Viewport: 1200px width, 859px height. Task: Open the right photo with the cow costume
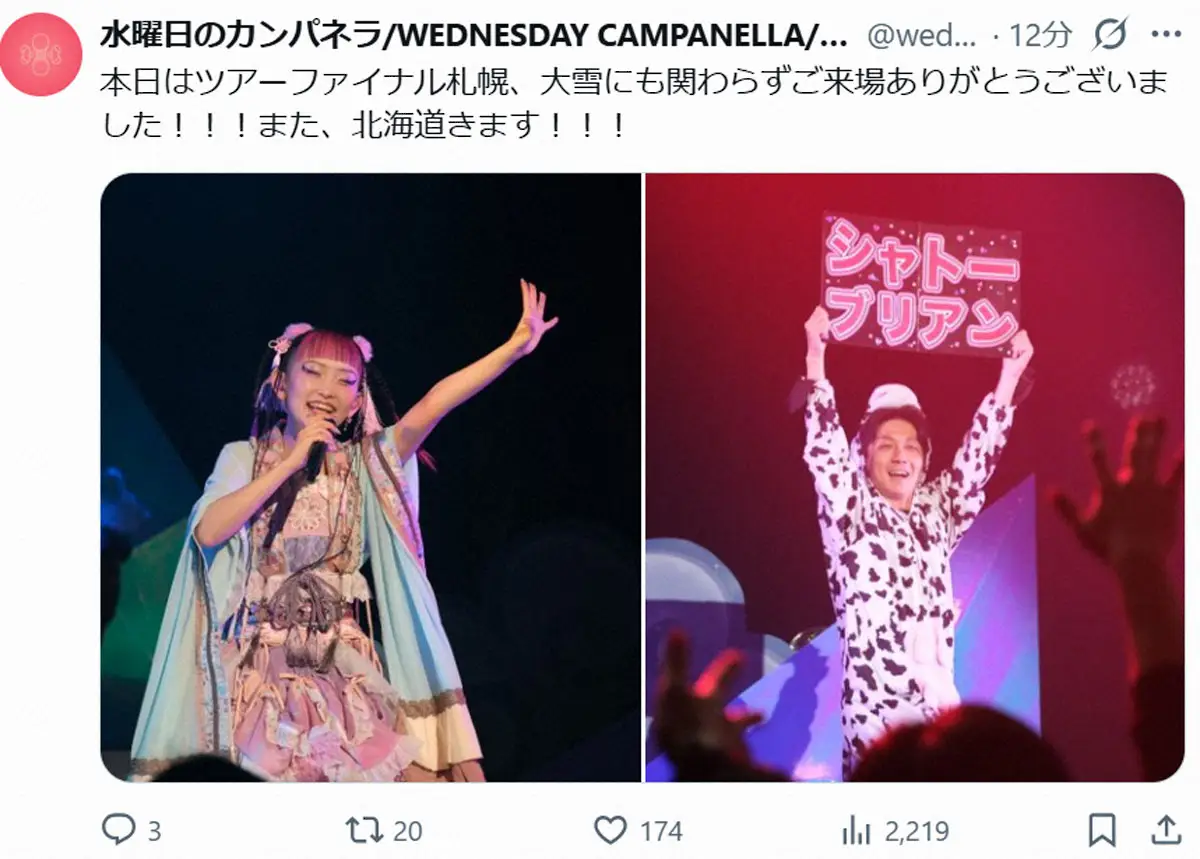point(915,477)
